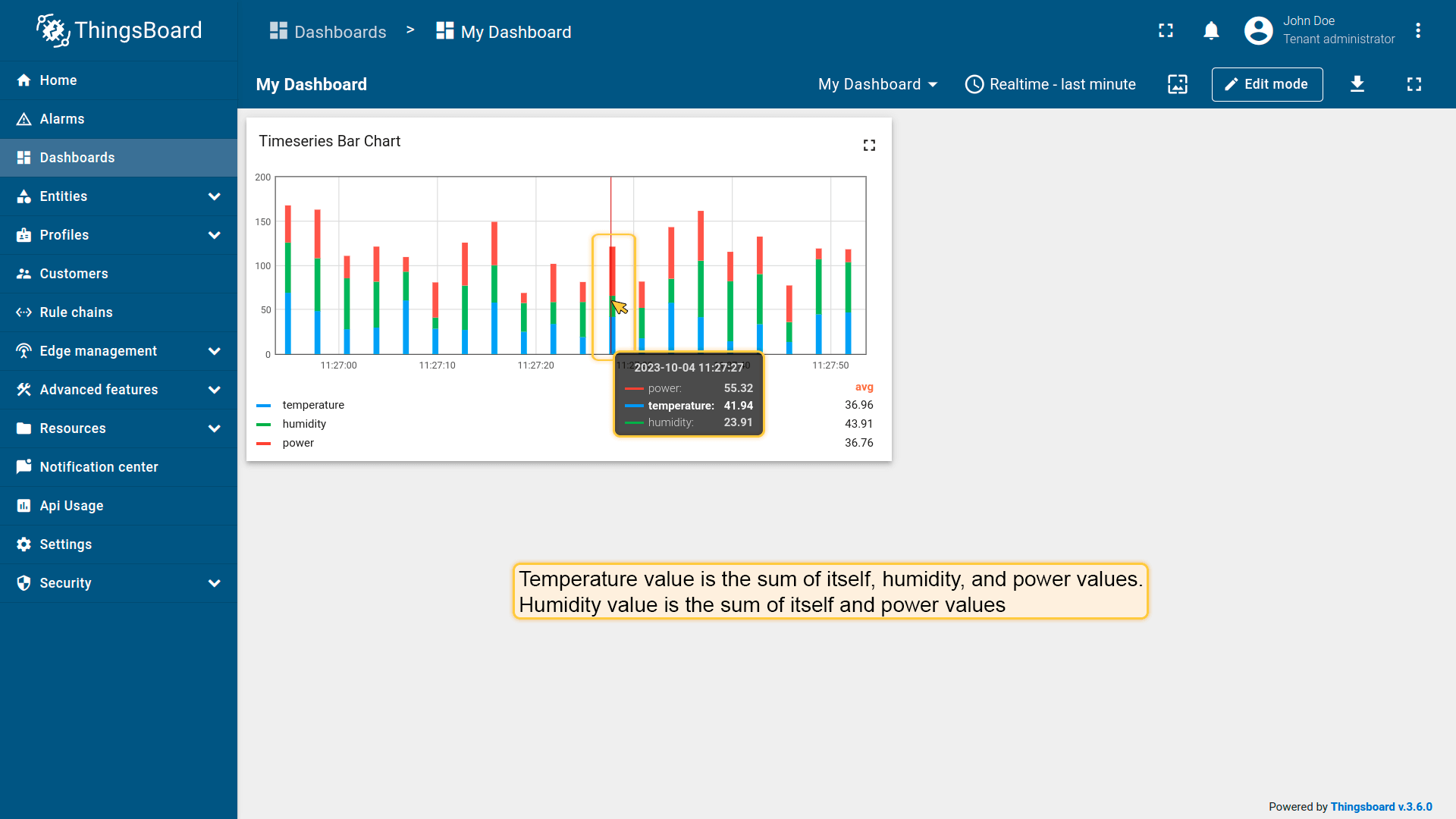Expand the Timeseries Bar Chart widget to fullscreen

click(869, 145)
